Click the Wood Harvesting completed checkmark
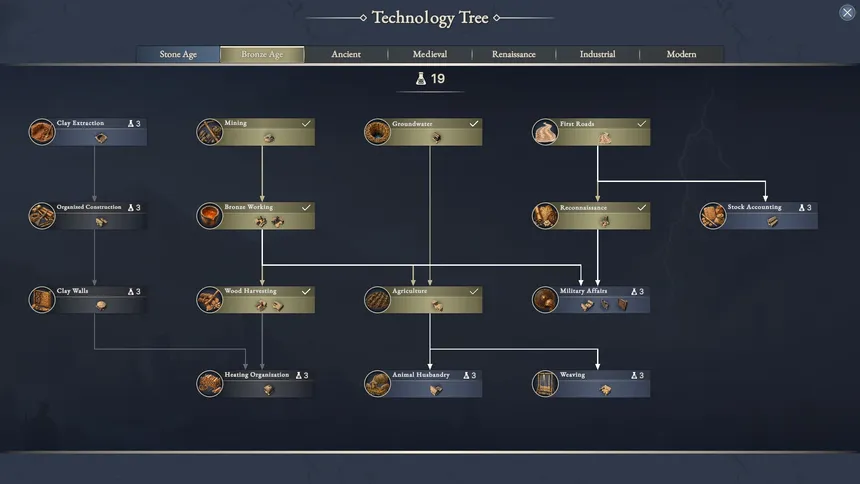 [x=306, y=291]
